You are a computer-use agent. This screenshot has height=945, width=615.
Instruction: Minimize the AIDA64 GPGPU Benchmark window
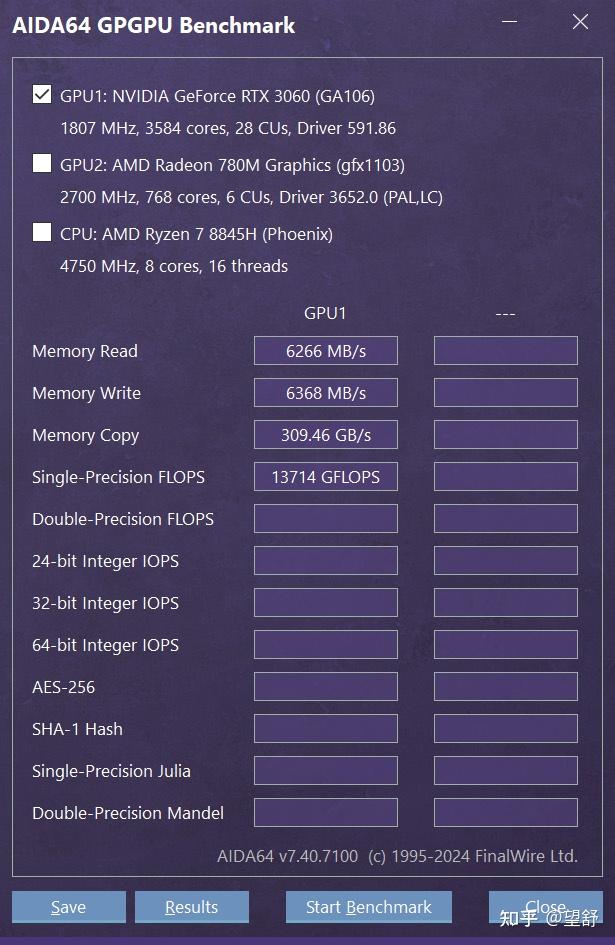coord(509,22)
